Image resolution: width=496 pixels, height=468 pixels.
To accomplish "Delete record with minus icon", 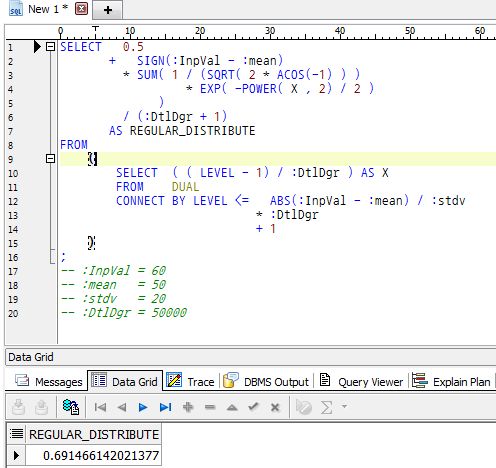I will pyautogui.click(x=210, y=407).
